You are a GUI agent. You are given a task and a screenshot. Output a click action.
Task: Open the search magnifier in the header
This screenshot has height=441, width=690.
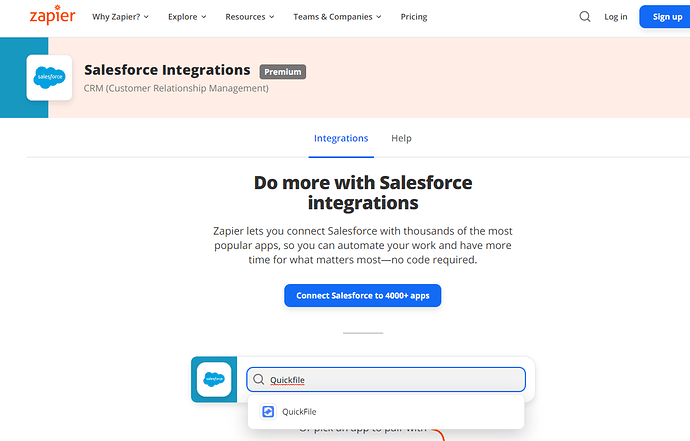tap(585, 17)
